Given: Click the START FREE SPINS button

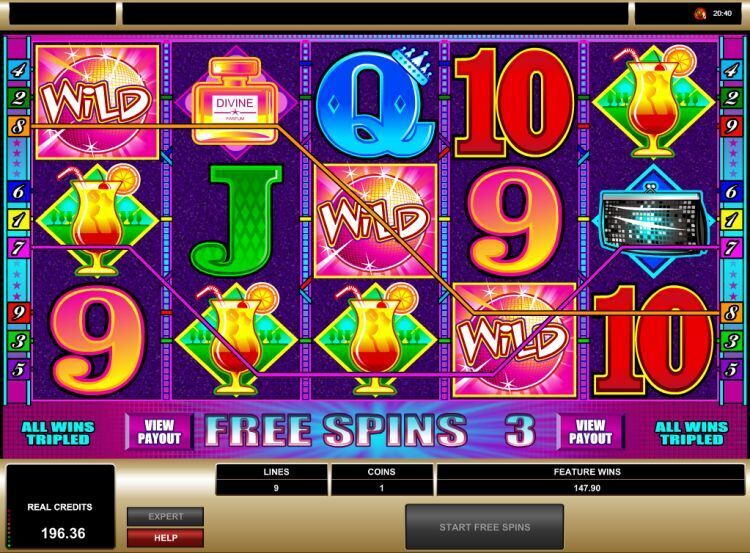Looking at the screenshot, I should tap(485, 527).
